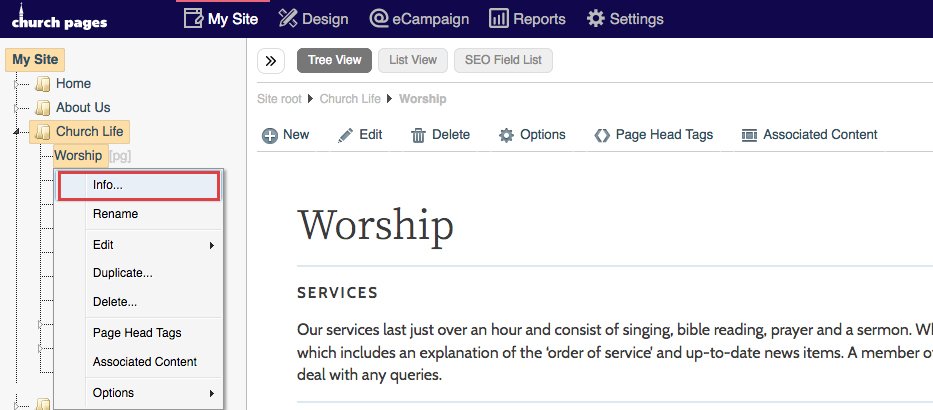The width and height of the screenshot is (933, 410).
Task: Switch to the SEO Field List
Action: pos(503,60)
